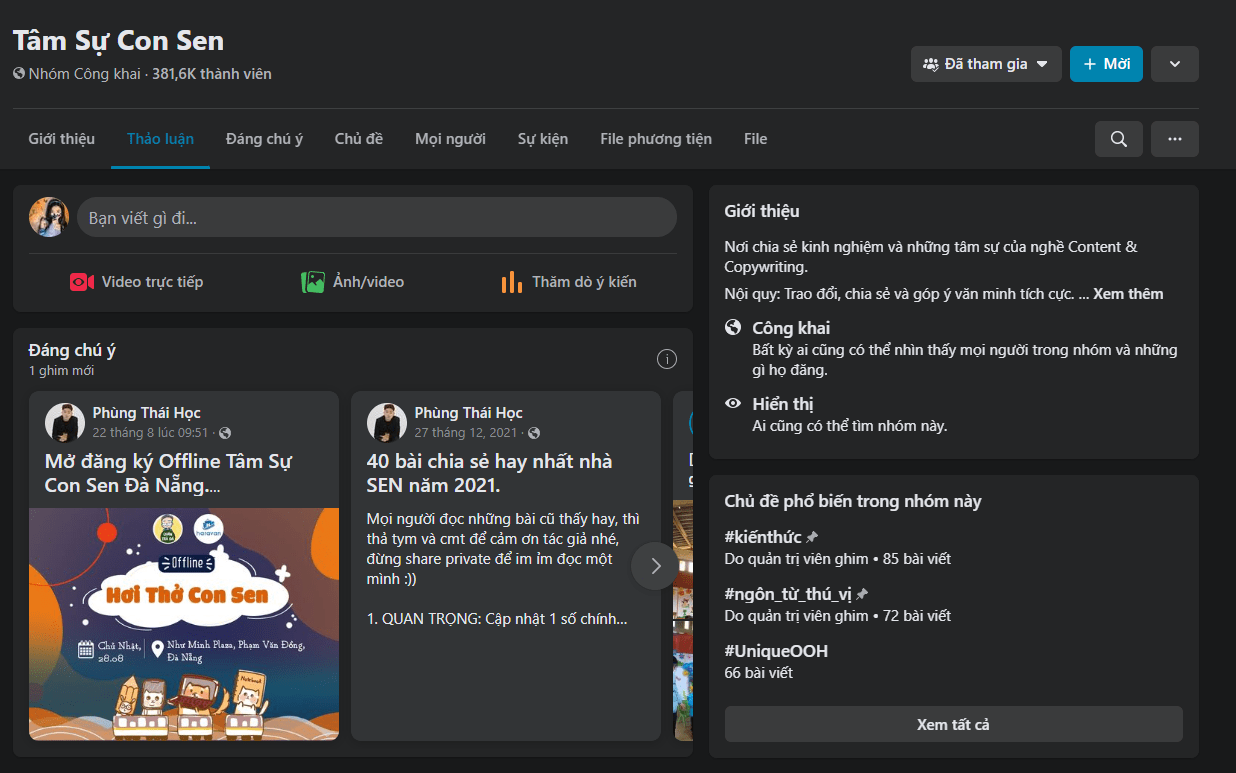Click globe icon next to Nhóm Công khai
This screenshot has width=1236, height=773.
[x=19, y=74]
